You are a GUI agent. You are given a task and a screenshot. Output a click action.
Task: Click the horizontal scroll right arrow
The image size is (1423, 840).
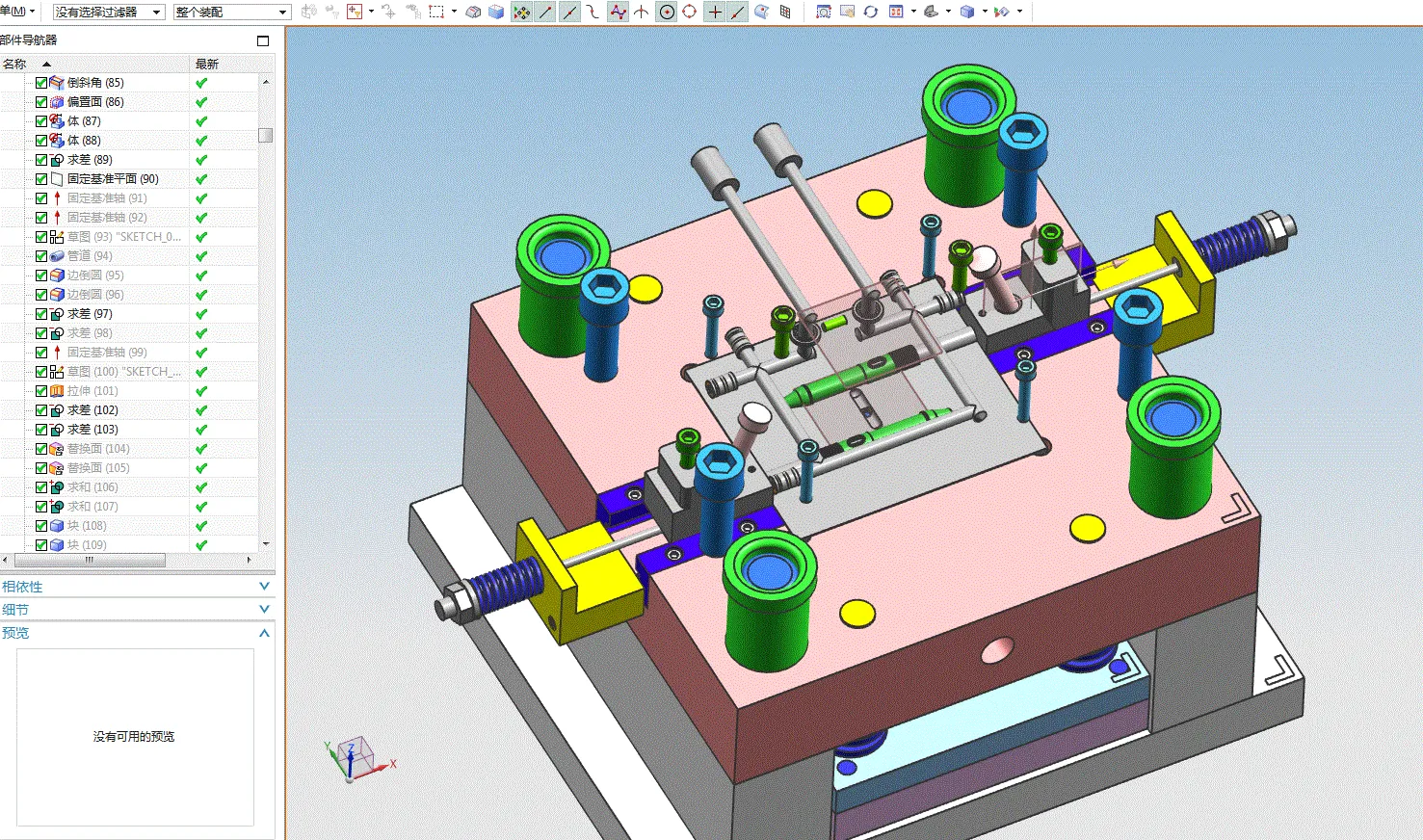(250, 560)
